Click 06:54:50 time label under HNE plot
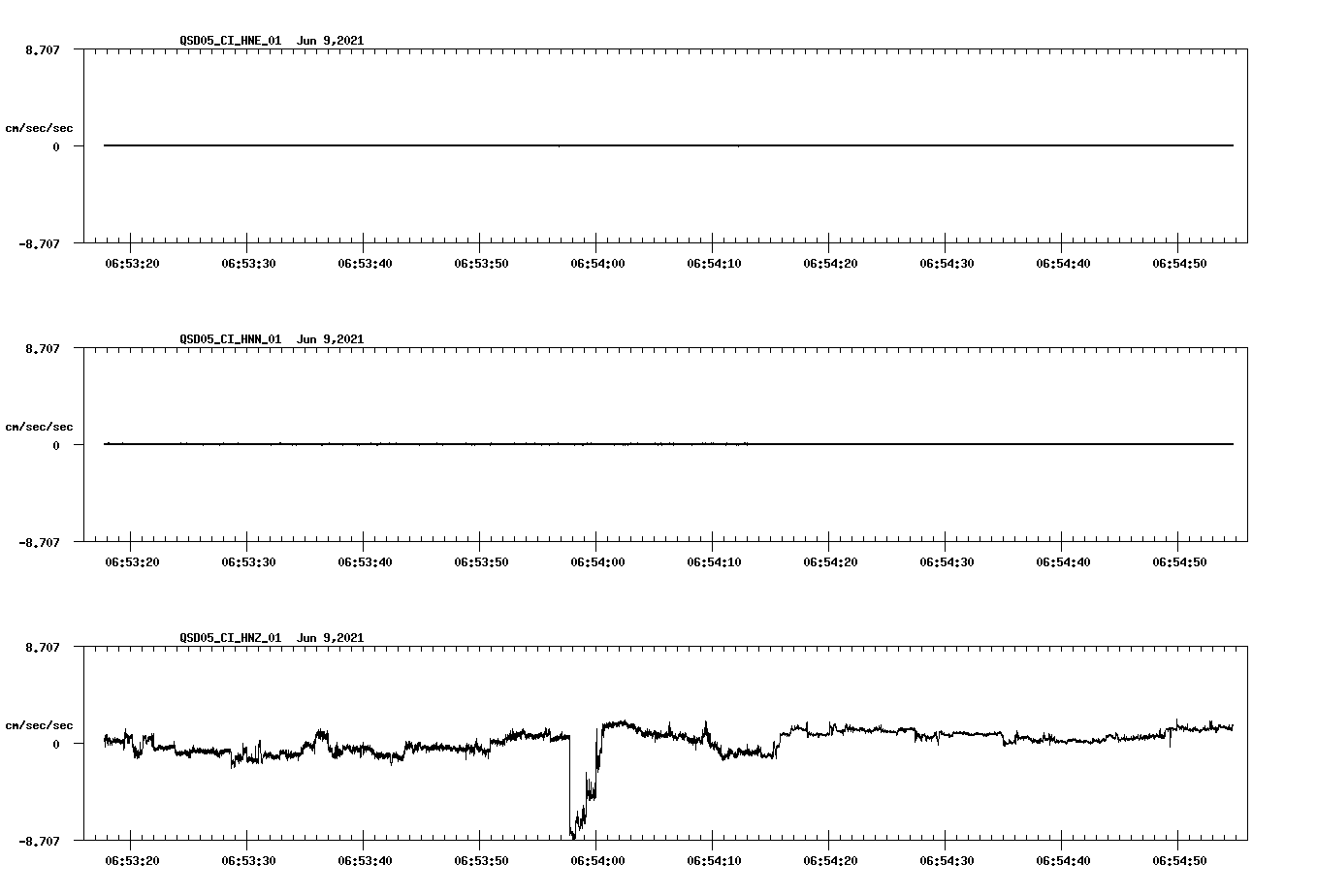 1179,263
